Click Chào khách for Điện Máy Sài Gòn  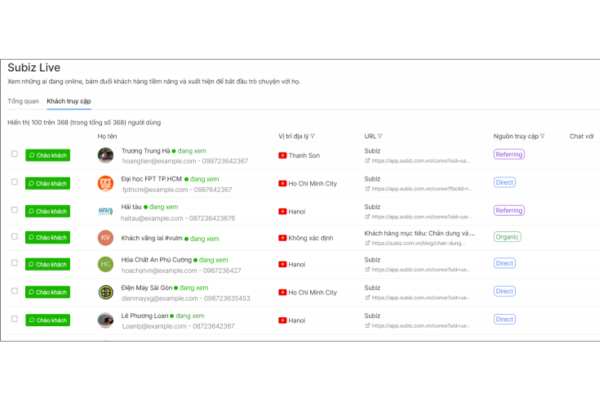click(x=48, y=292)
